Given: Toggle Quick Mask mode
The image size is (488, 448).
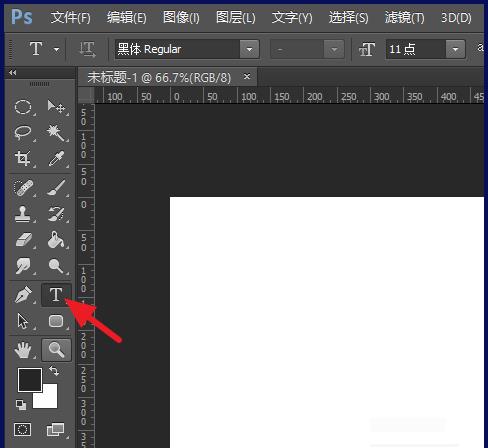Looking at the screenshot, I should coord(23,429).
